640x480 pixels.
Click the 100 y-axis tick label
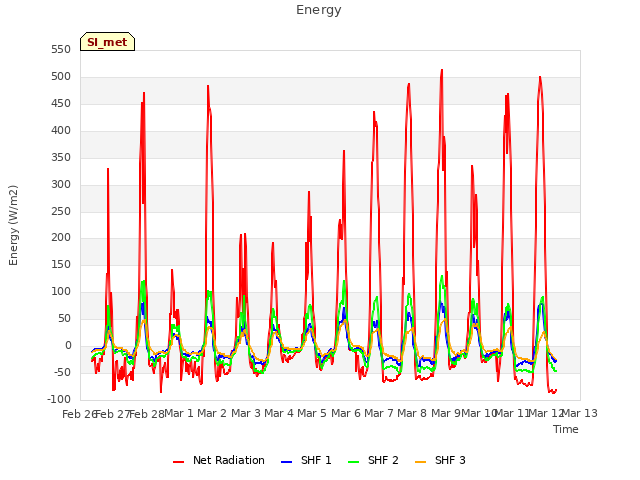tap(61, 291)
